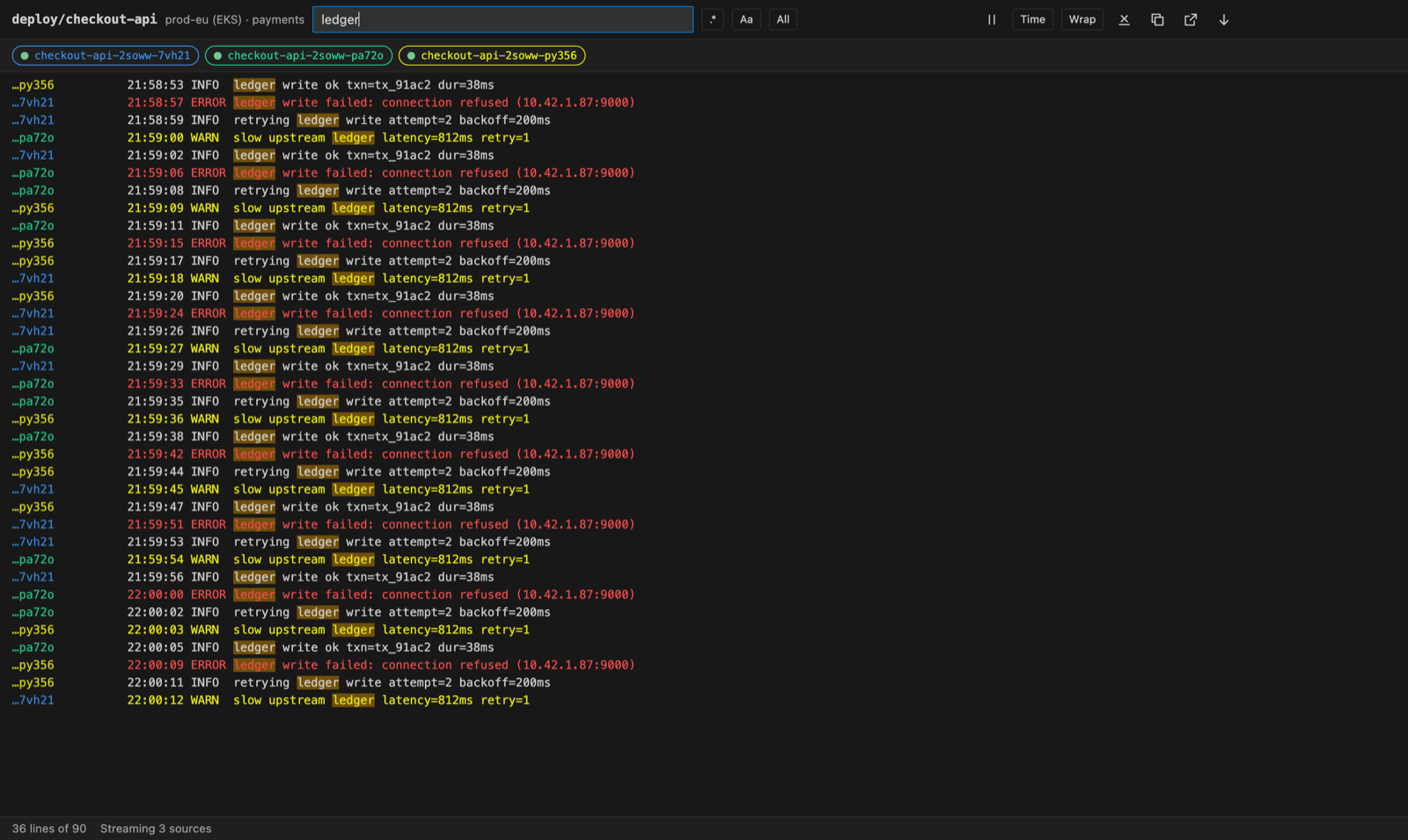Pause the log stream
1408x840 pixels.
coord(992,19)
